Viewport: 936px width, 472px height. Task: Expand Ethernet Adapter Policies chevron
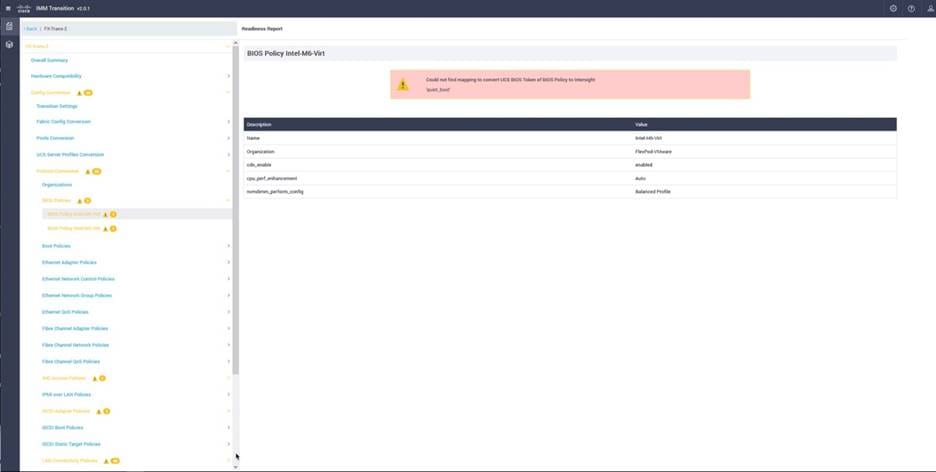(229, 263)
